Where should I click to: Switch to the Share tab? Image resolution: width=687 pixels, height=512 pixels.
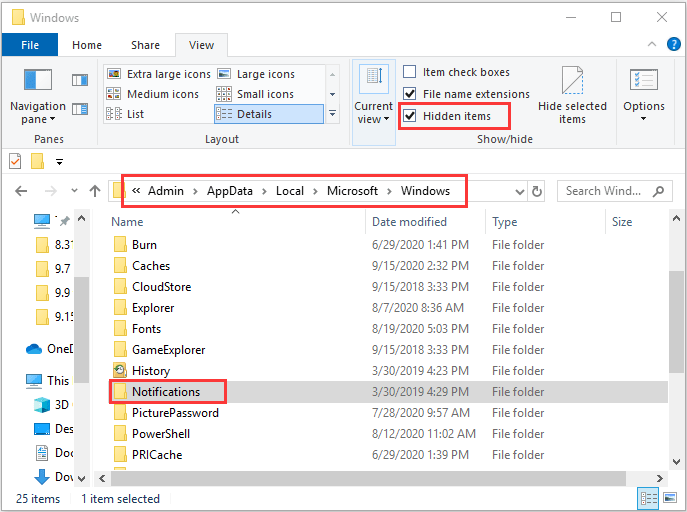tap(145, 45)
